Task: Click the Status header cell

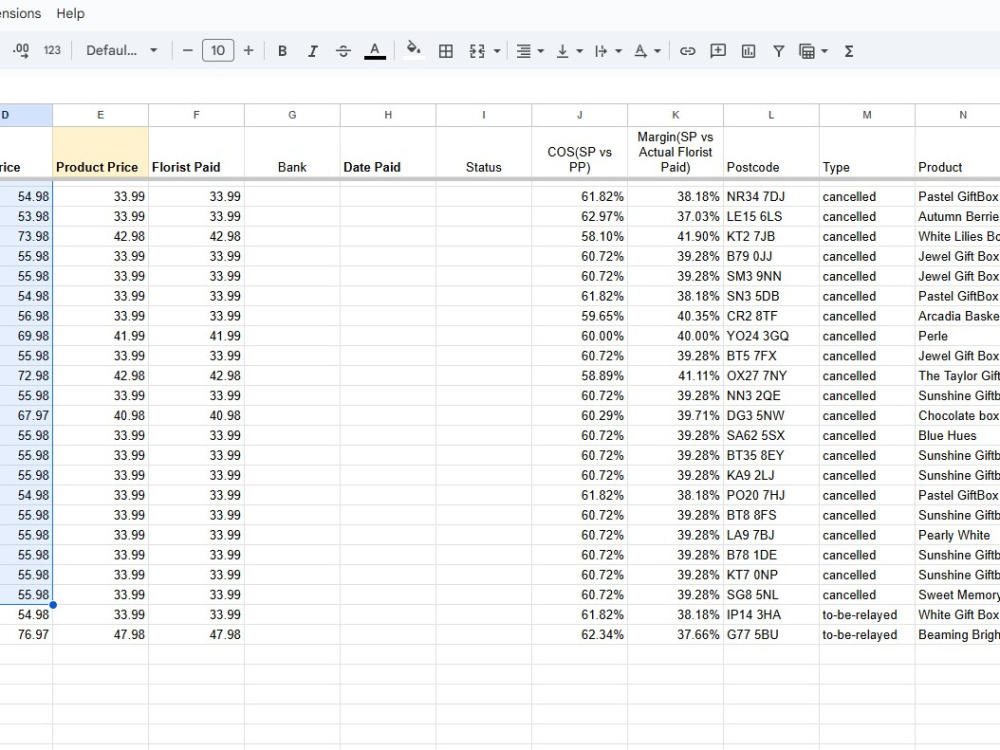Action: click(484, 152)
